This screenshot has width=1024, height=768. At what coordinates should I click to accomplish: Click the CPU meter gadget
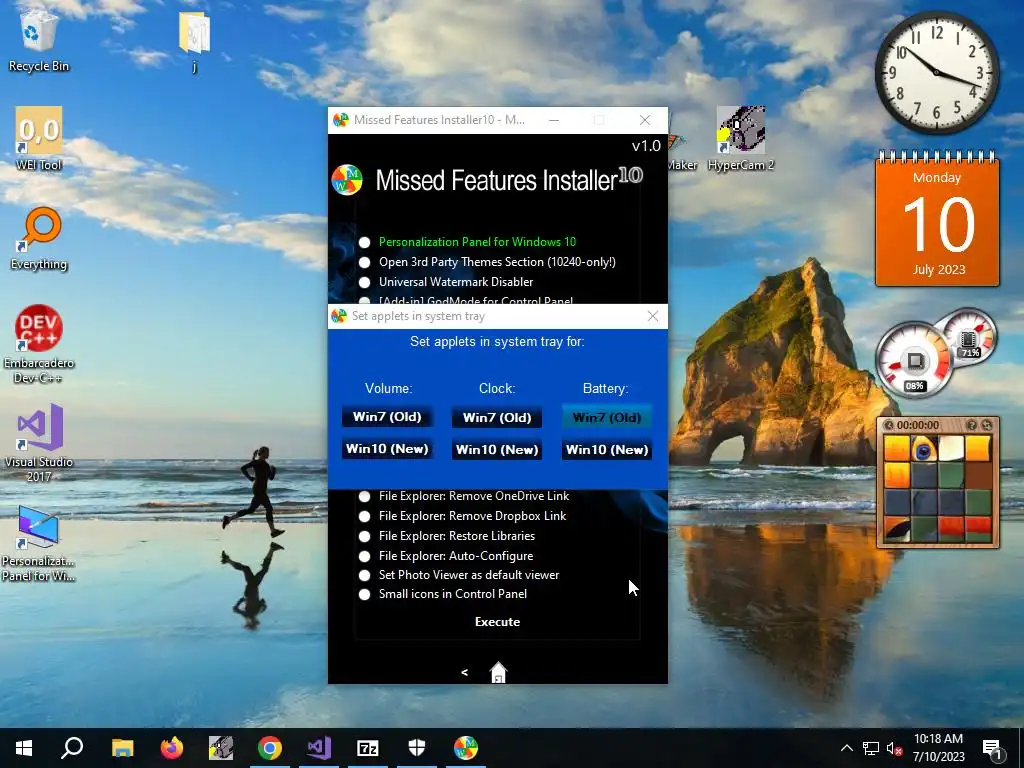coord(914,362)
